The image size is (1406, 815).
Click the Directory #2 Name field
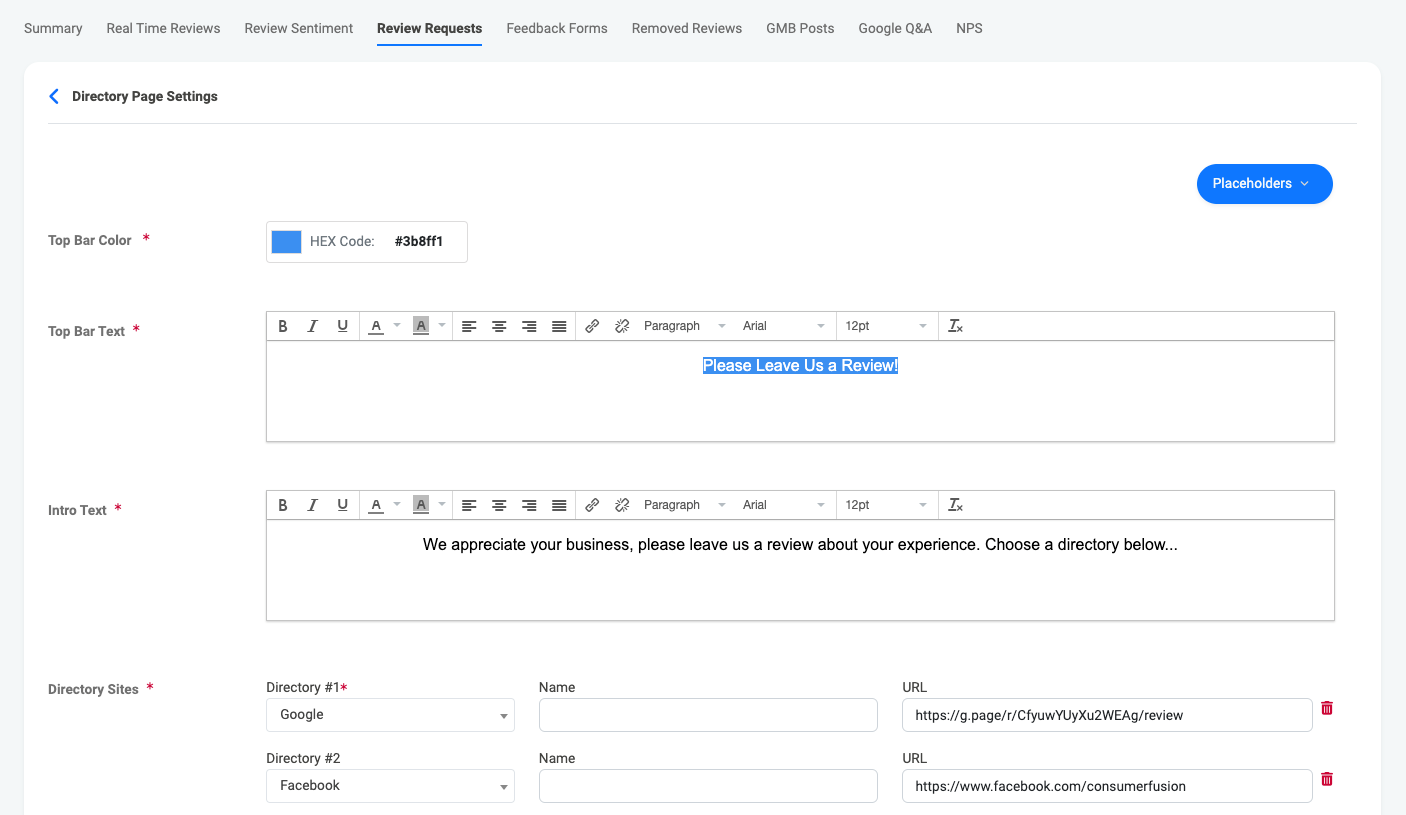coord(708,786)
